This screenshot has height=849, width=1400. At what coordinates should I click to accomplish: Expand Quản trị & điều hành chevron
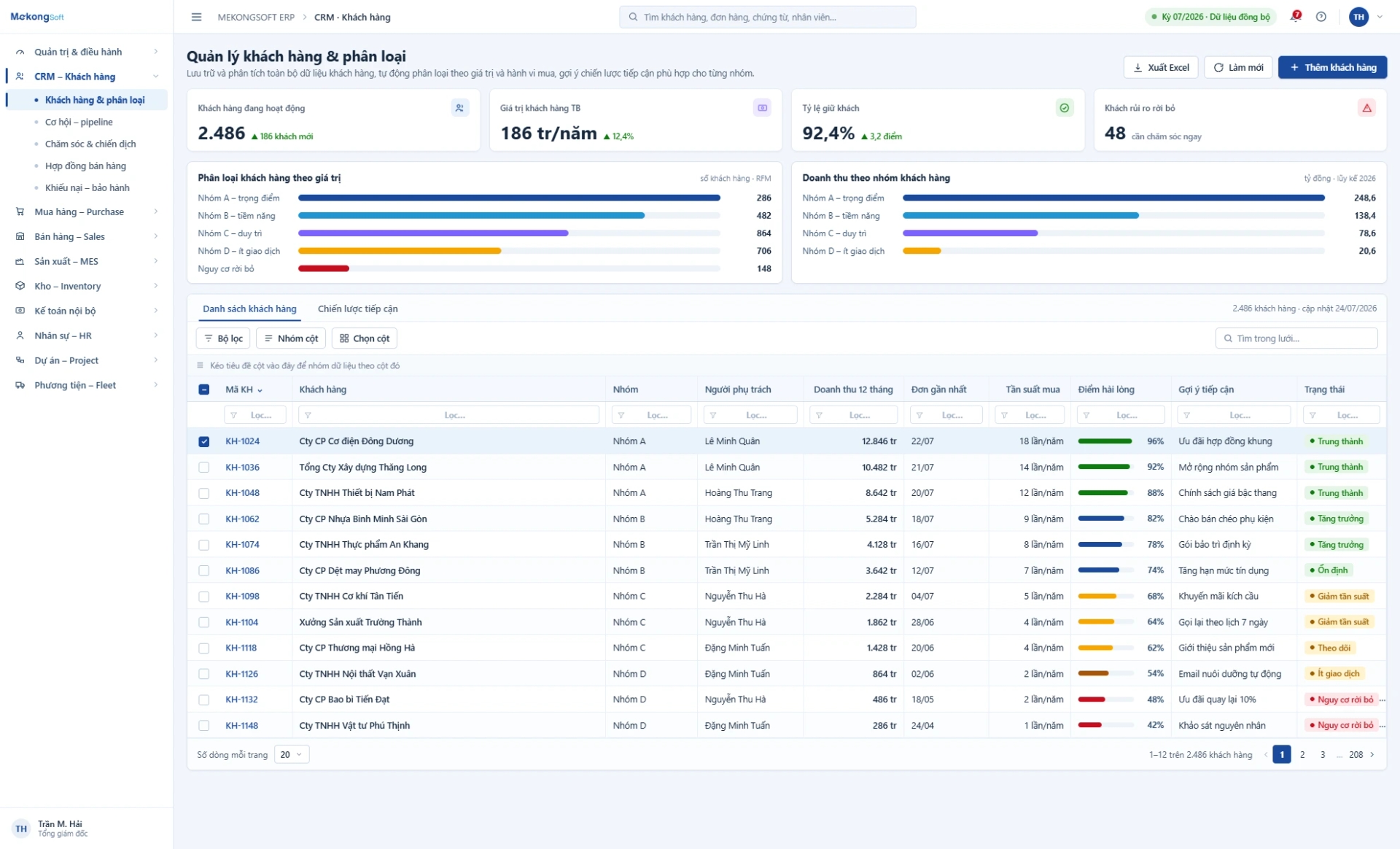point(156,52)
